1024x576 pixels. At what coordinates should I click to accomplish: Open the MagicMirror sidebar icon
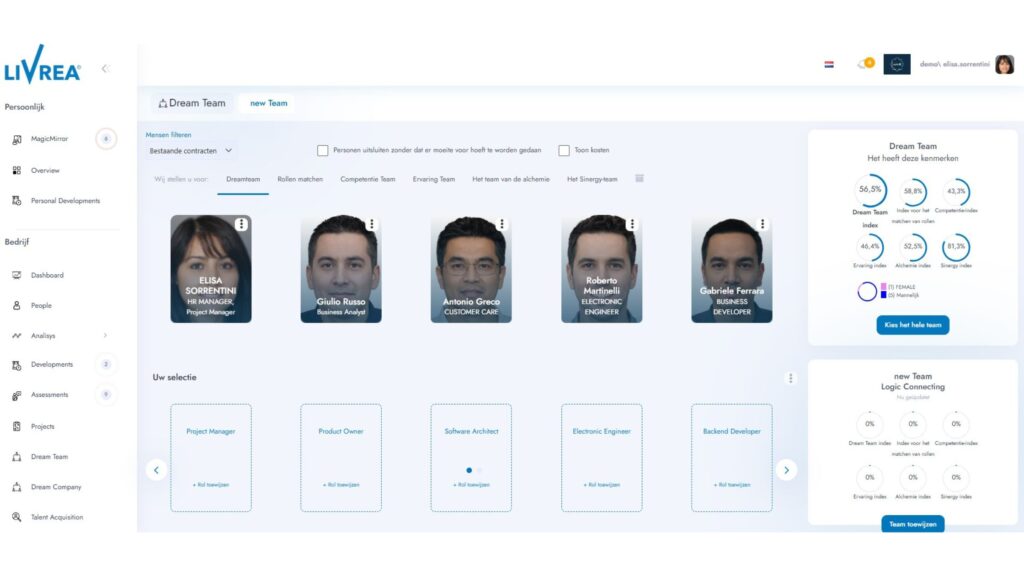(x=17, y=139)
